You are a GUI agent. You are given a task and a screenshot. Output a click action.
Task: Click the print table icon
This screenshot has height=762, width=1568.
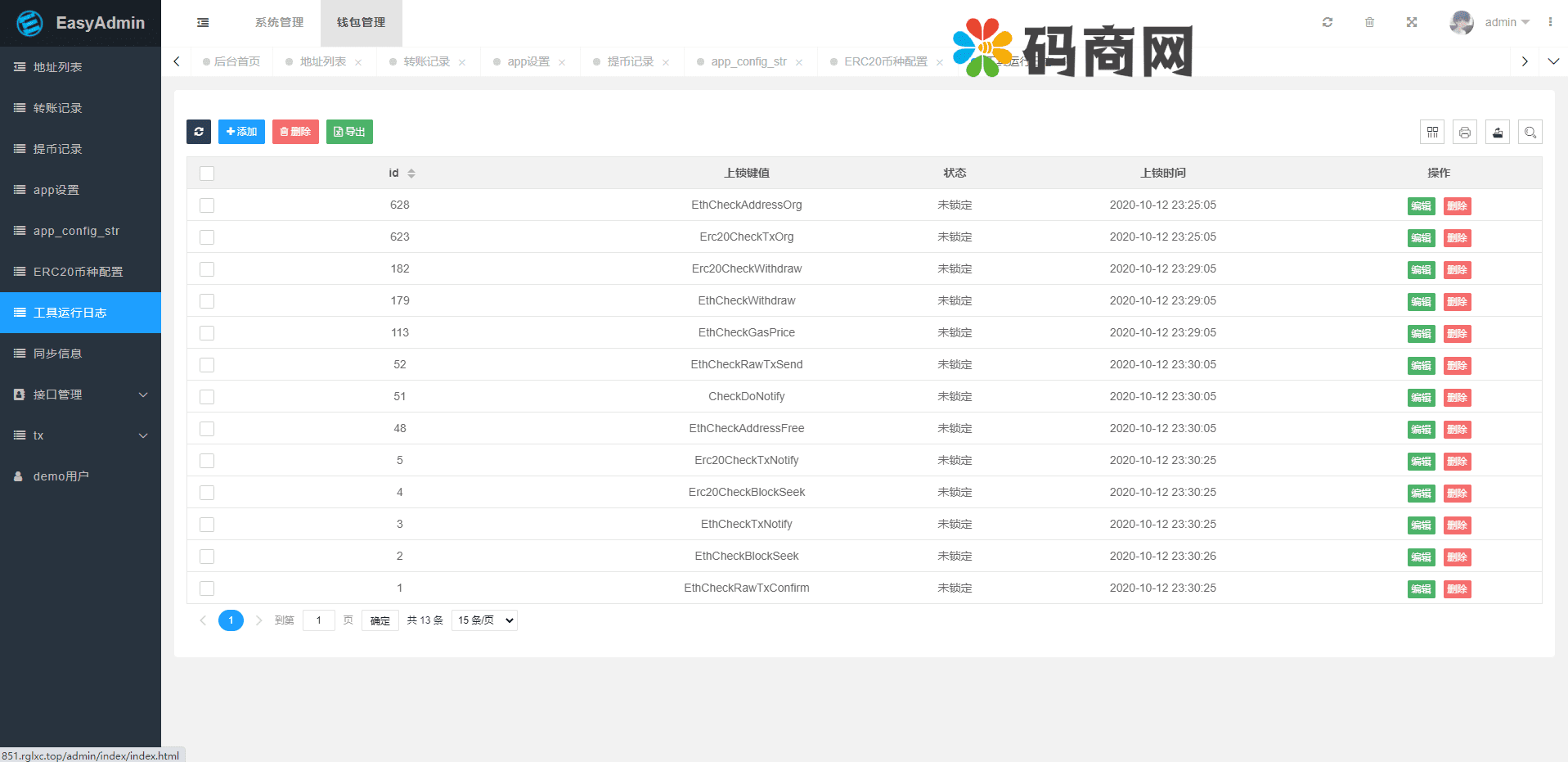pos(1464,132)
